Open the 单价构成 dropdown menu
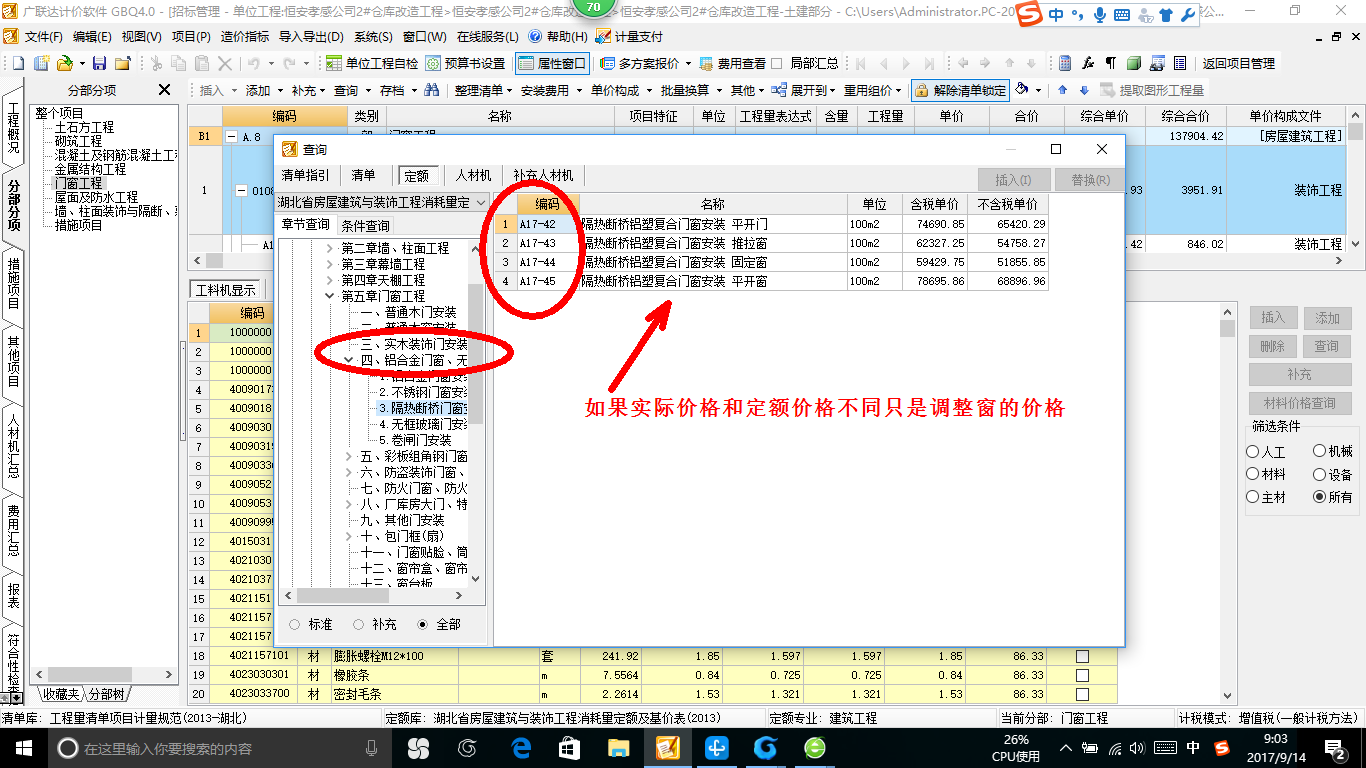 point(619,90)
